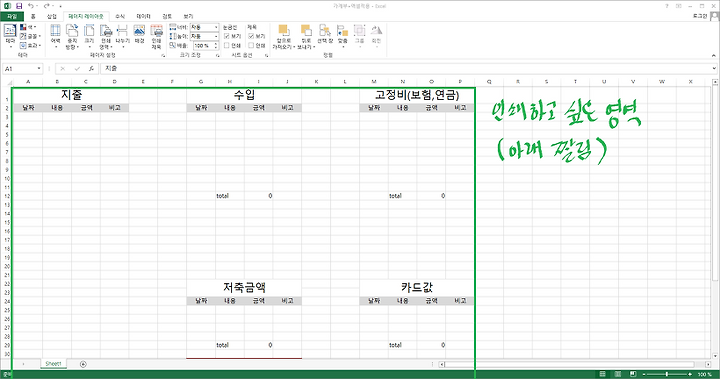The width and height of the screenshot is (720, 379).
Task: Toggle the Gridlines Print (인쇄) checkbox
Action: (x=226, y=45)
